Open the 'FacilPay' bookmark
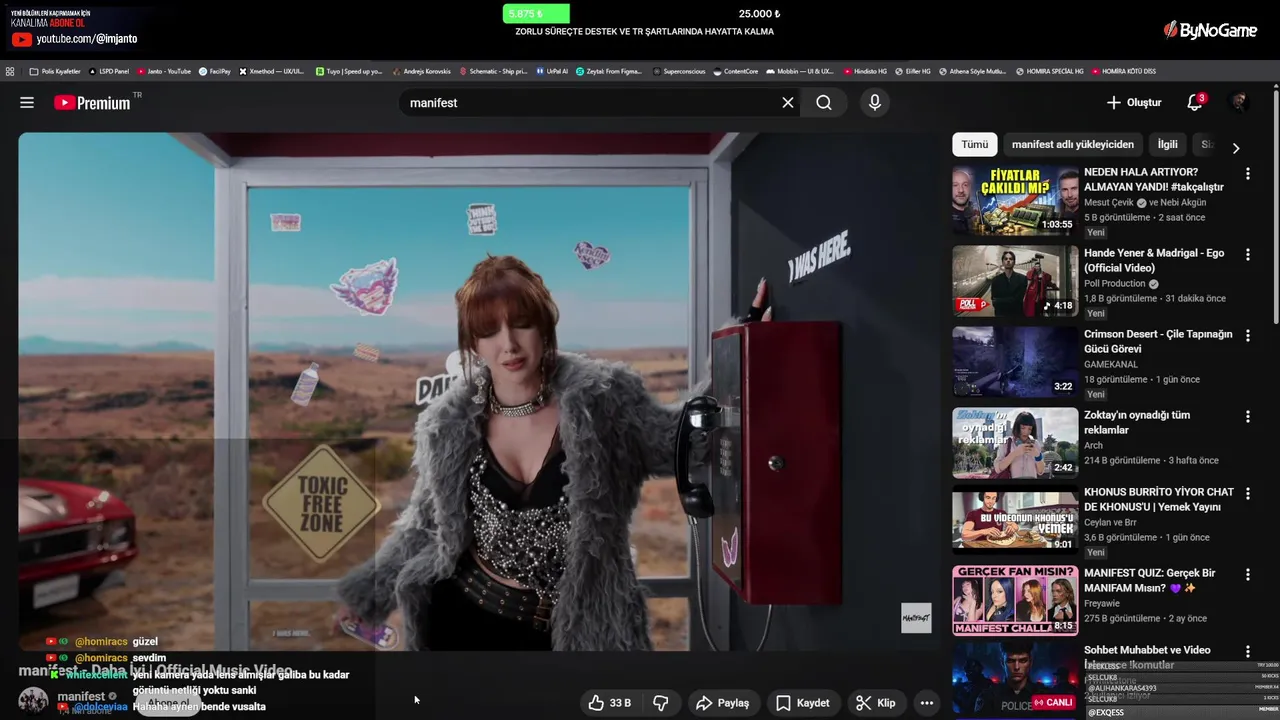The image size is (1280, 720). click(215, 72)
